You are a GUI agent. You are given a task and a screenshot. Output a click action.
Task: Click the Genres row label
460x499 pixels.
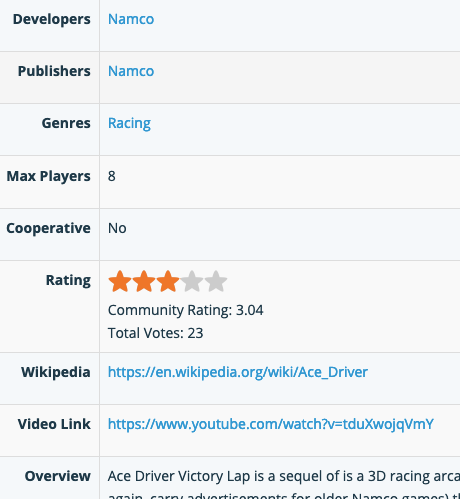coord(66,123)
